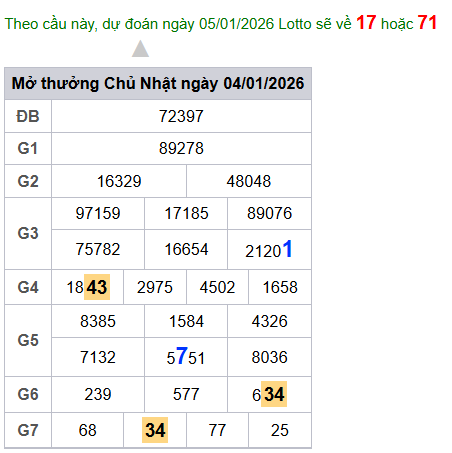This screenshot has width=452, height=453.
Task: Select G6 number 239
Action: point(98,394)
